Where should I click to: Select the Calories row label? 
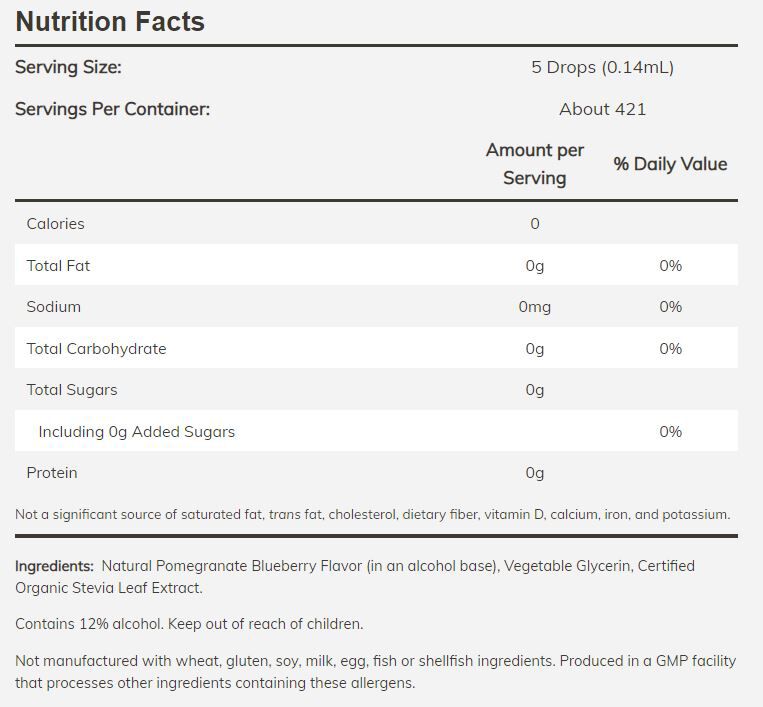pyautogui.click(x=55, y=224)
